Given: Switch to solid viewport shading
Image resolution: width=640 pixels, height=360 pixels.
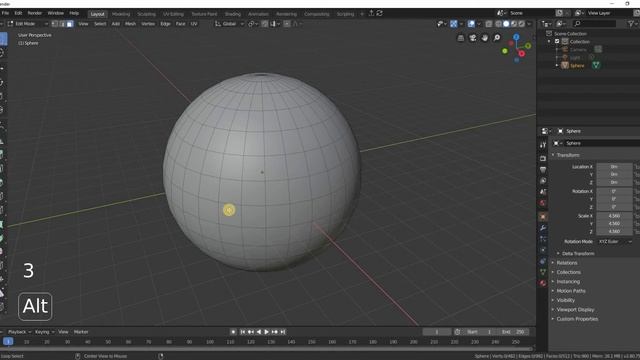Looking at the screenshot, I should coord(506,24).
